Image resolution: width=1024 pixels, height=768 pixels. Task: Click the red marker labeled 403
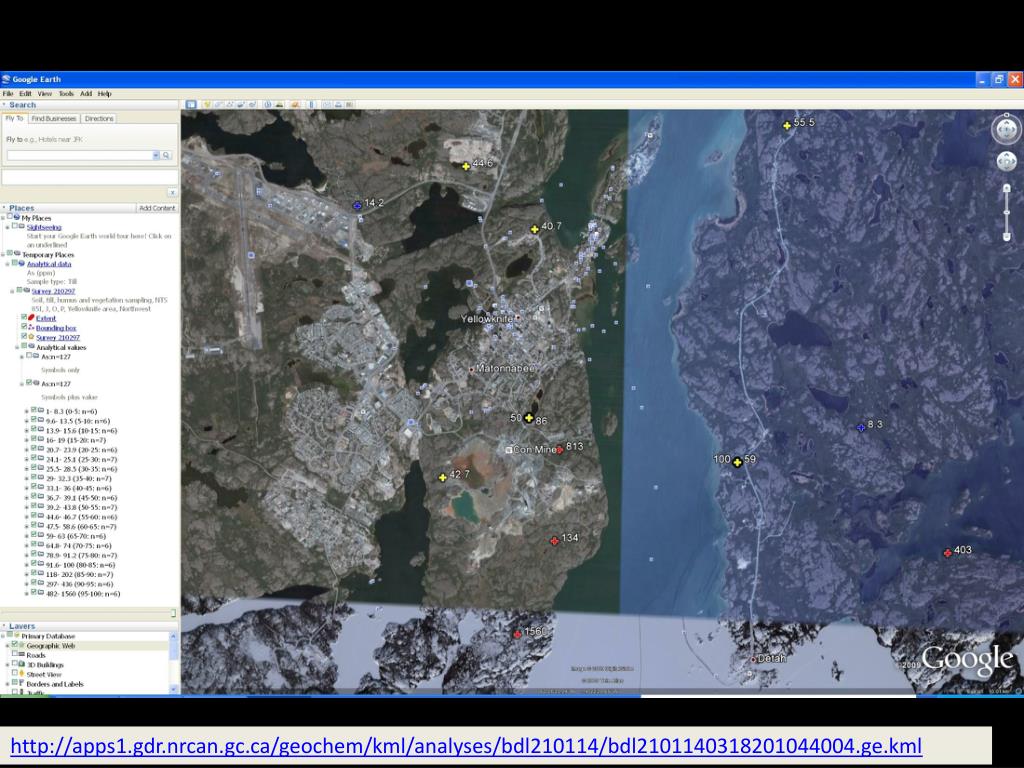[x=948, y=553]
